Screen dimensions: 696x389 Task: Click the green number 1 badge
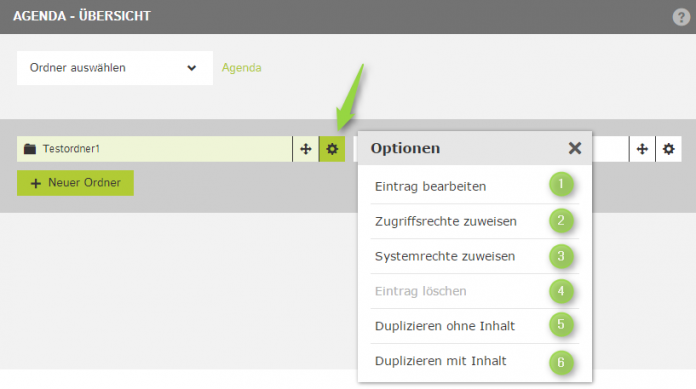(561, 184)
